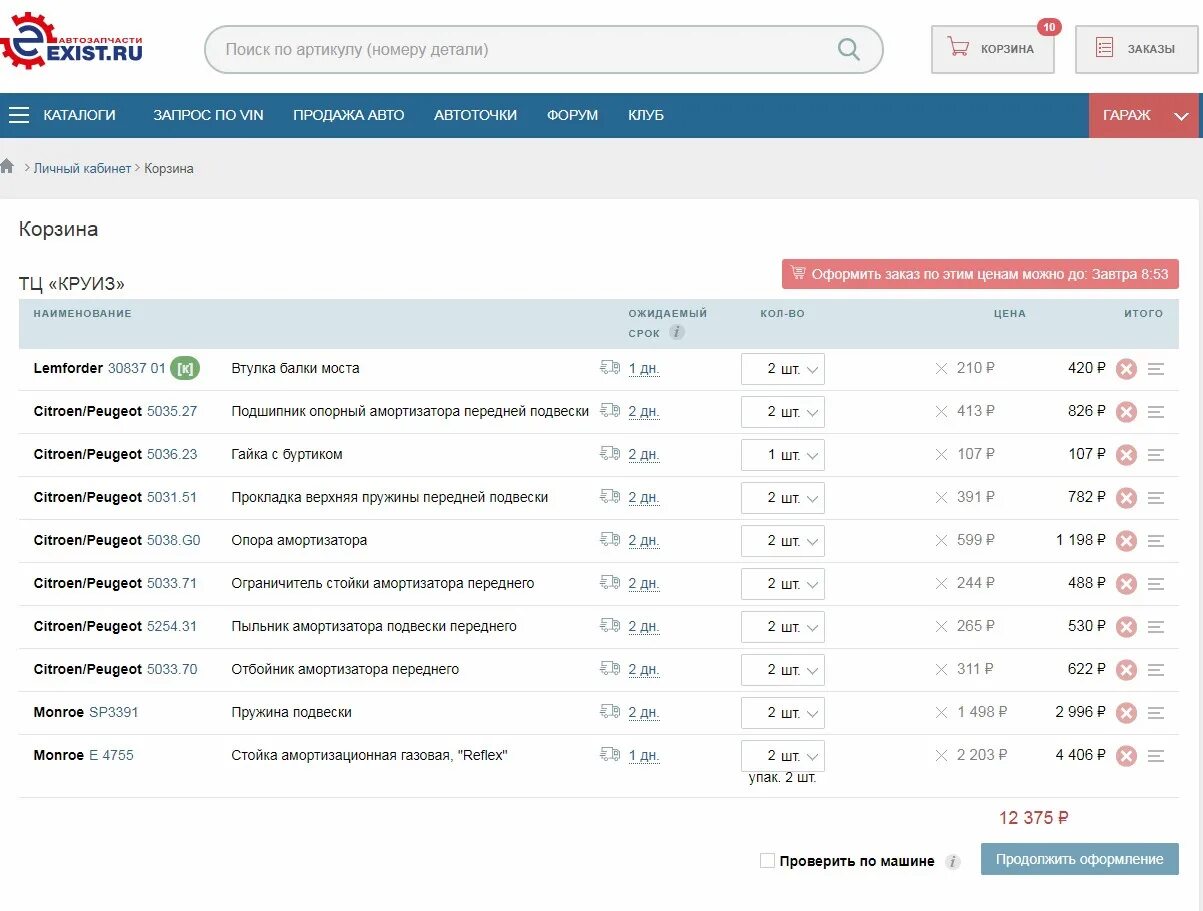Click Стойка амортизационная газовая "Reflex" name
The width and height of the screenshot is (1203, 911).
pos(369,755)
